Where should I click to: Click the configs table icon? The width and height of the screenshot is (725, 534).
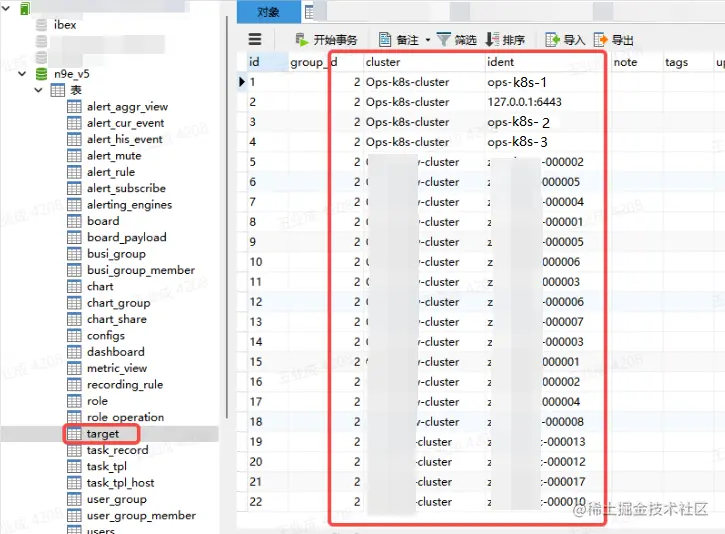[74, 336]
